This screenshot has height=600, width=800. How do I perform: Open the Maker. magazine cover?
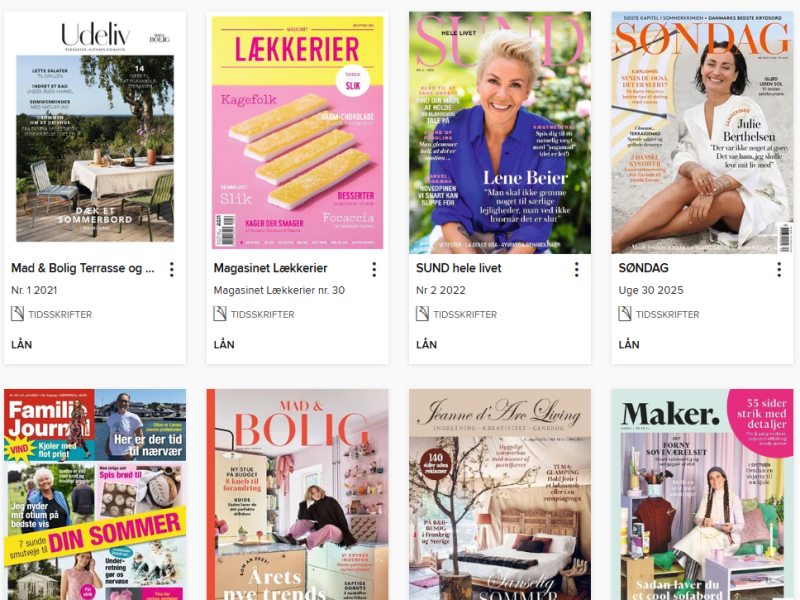click(x=703, y=494)
